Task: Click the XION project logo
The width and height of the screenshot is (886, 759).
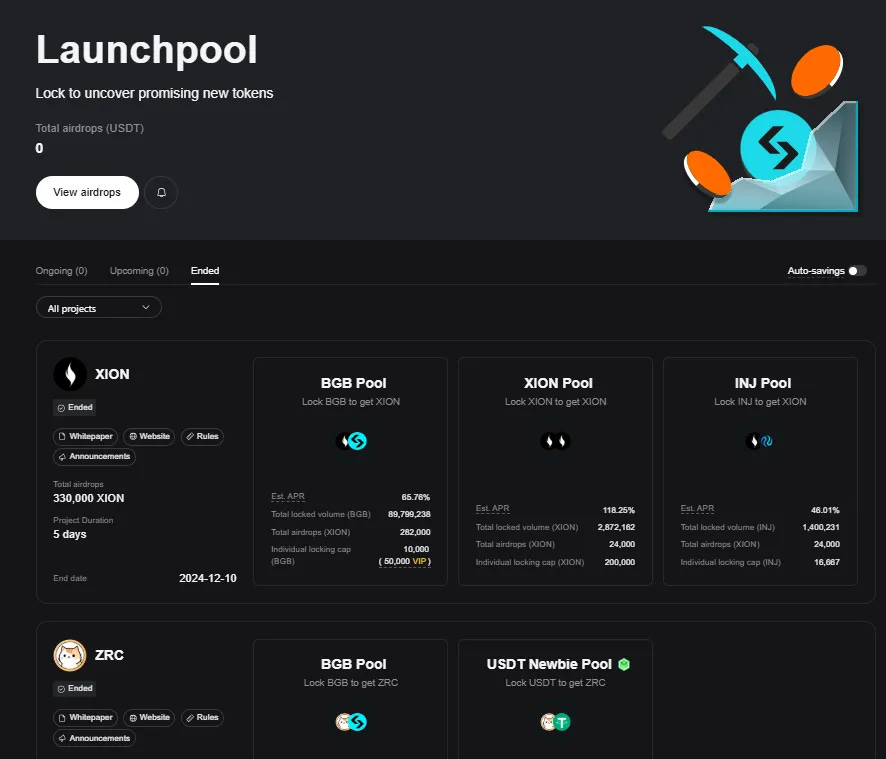Action: click(x=68, y=374)
